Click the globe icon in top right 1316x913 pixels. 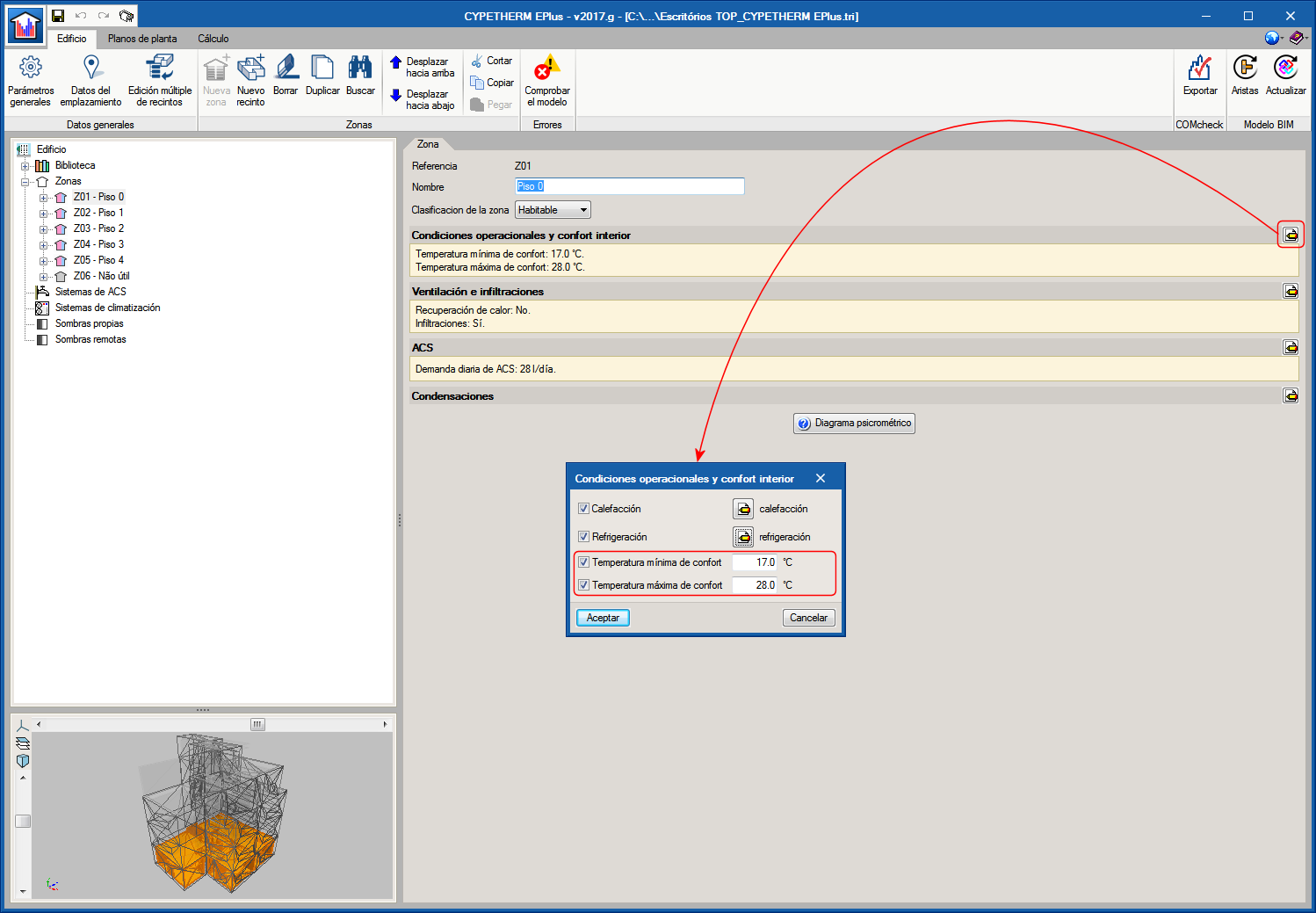point(1272,38)
